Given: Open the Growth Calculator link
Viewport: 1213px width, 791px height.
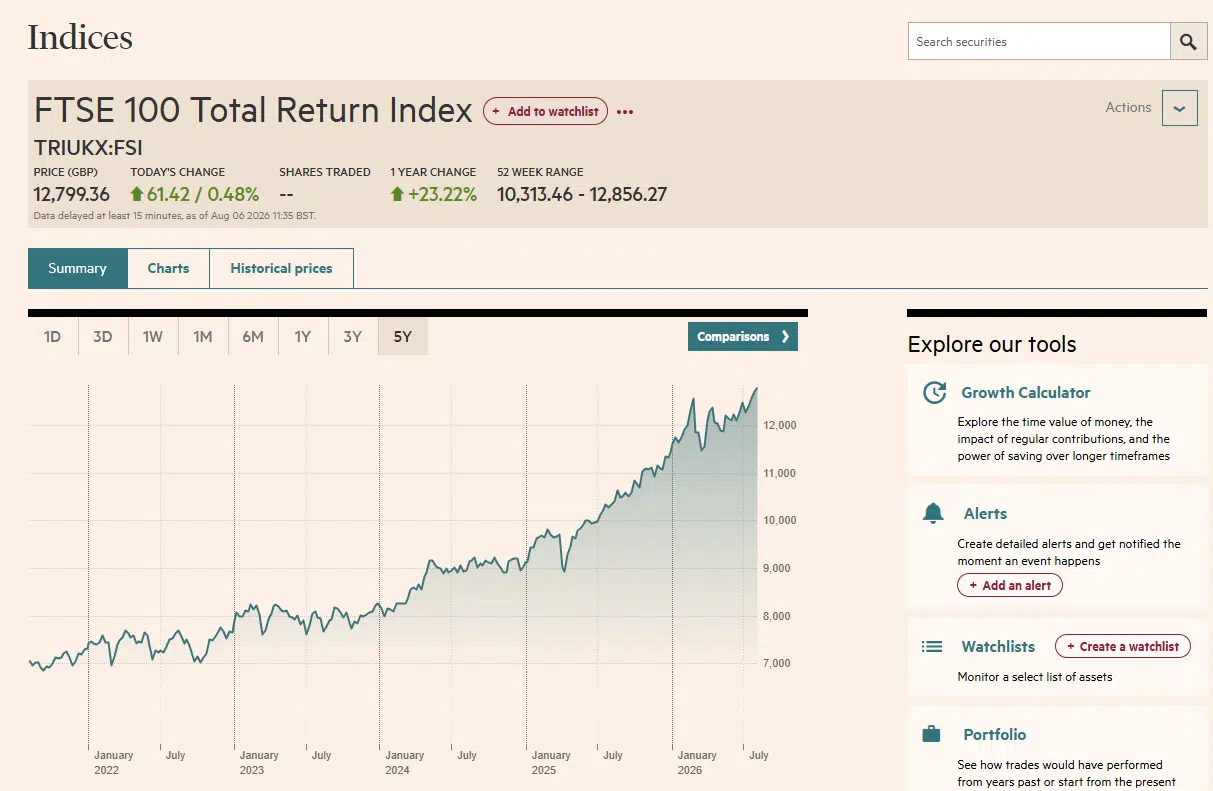Looking at the screenshot, I should pyautogui.click(x=1026, y=393).
